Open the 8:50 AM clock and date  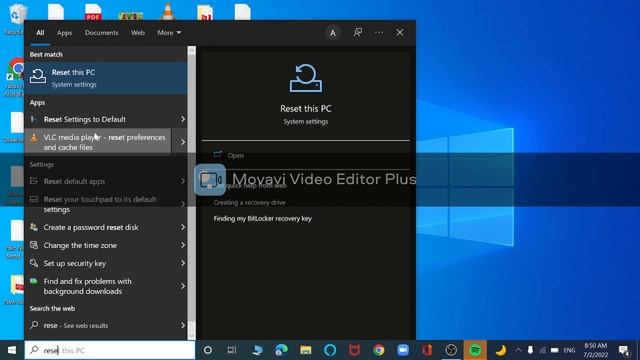pyautogui.click(x=596, y=350)
